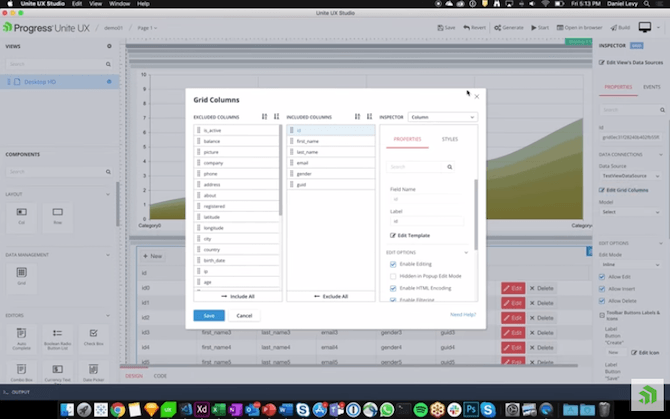Collapse the Edit Options section in the dialog
The image size is (670, 419).
click(466, 252)
